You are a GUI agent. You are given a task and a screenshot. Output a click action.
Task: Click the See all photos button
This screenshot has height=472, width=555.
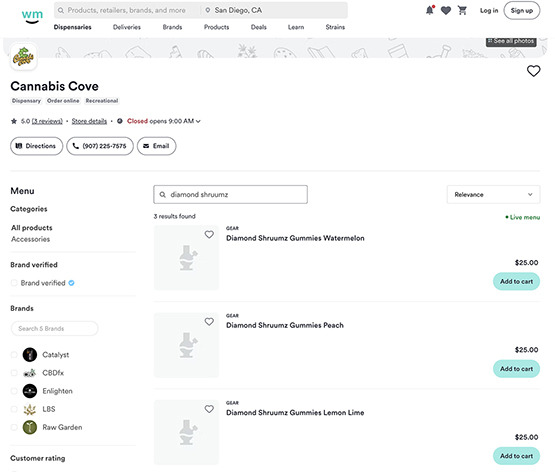[x=511, y=41]
